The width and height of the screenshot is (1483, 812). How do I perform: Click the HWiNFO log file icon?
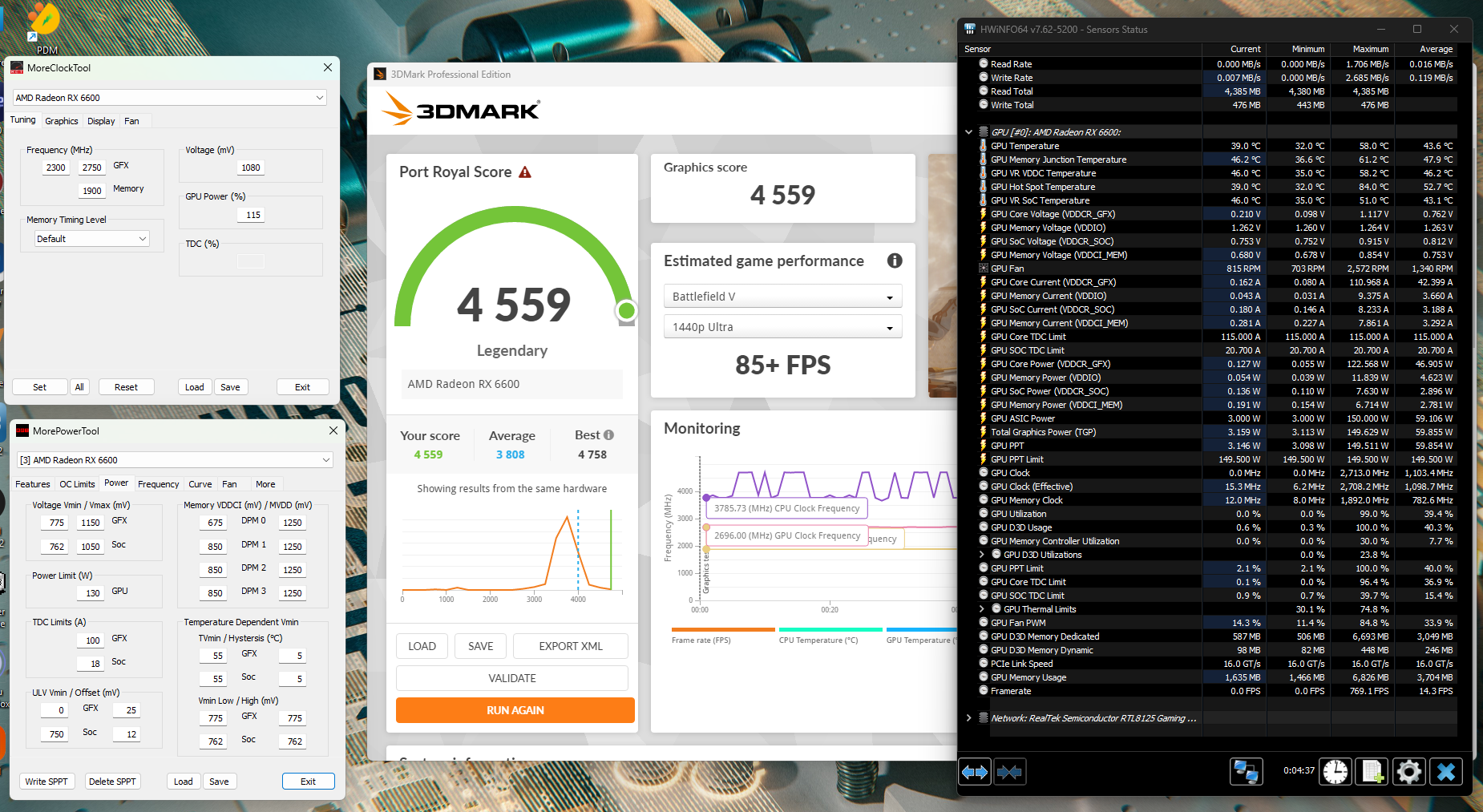pyautogui.click(x=1372, y=772)
